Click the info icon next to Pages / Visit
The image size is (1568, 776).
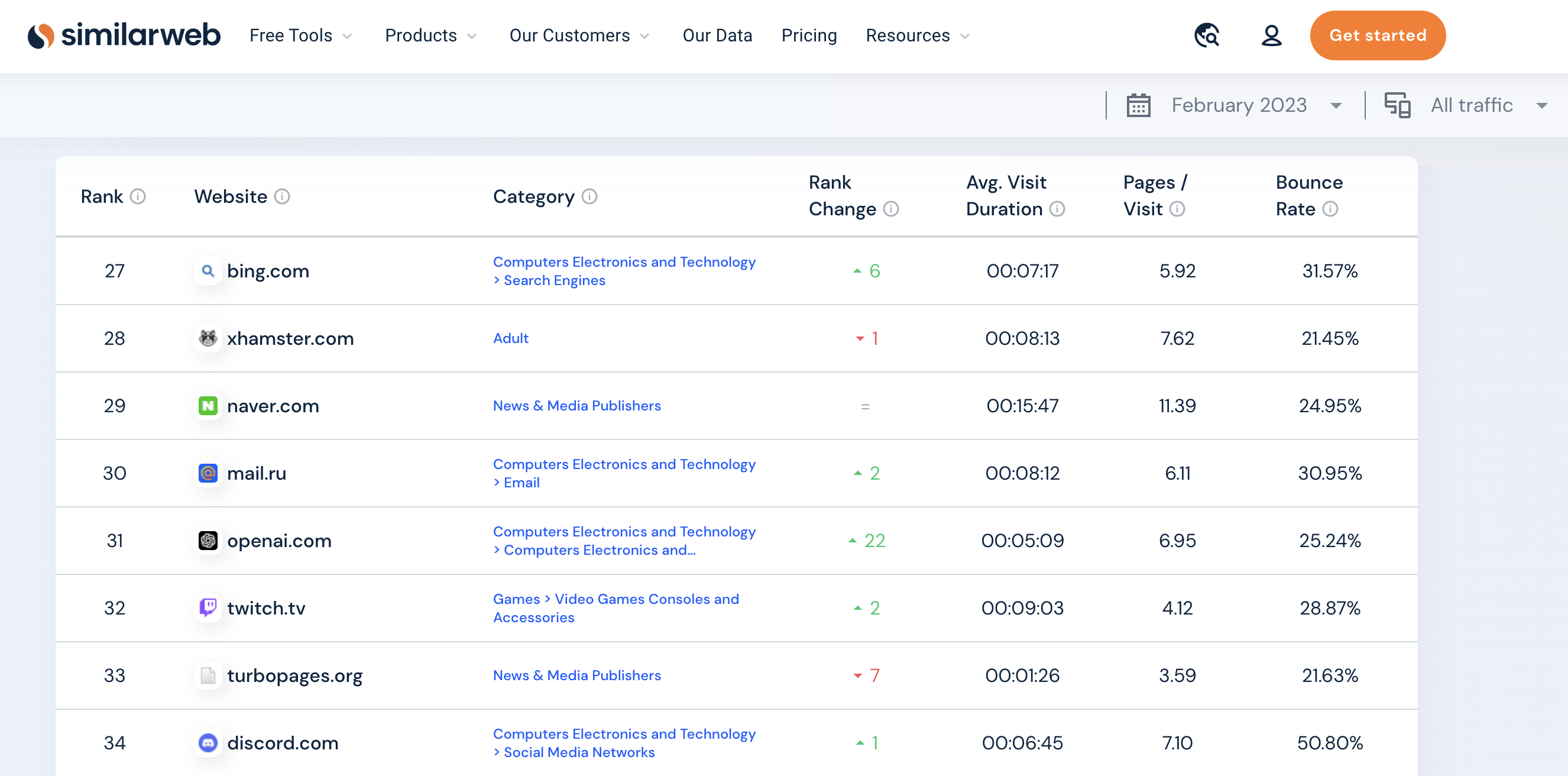(x=1177, y=209)
